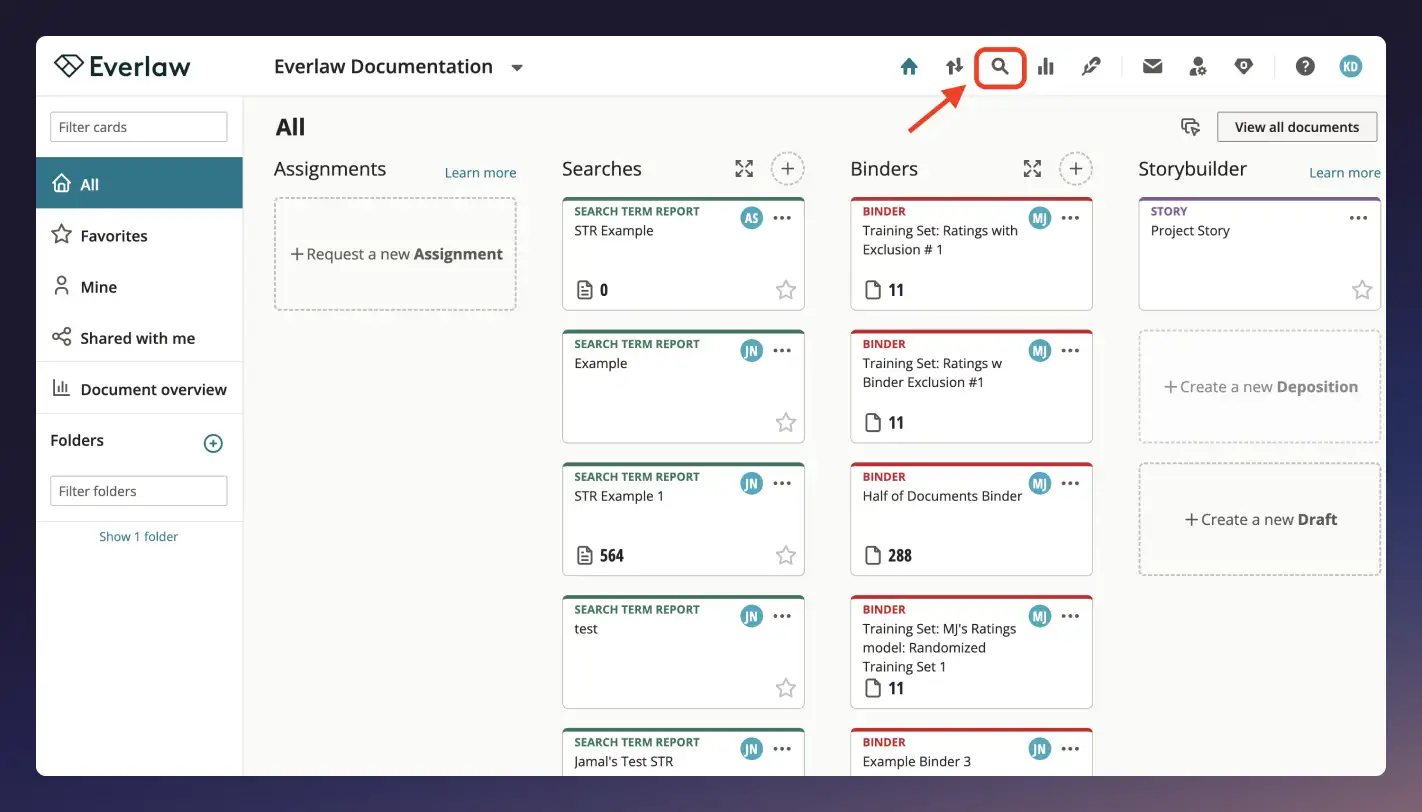Open options menu on Training Set: Ratings binder
Viewport: 1422px width, 812px height.
pos(1071,217)
